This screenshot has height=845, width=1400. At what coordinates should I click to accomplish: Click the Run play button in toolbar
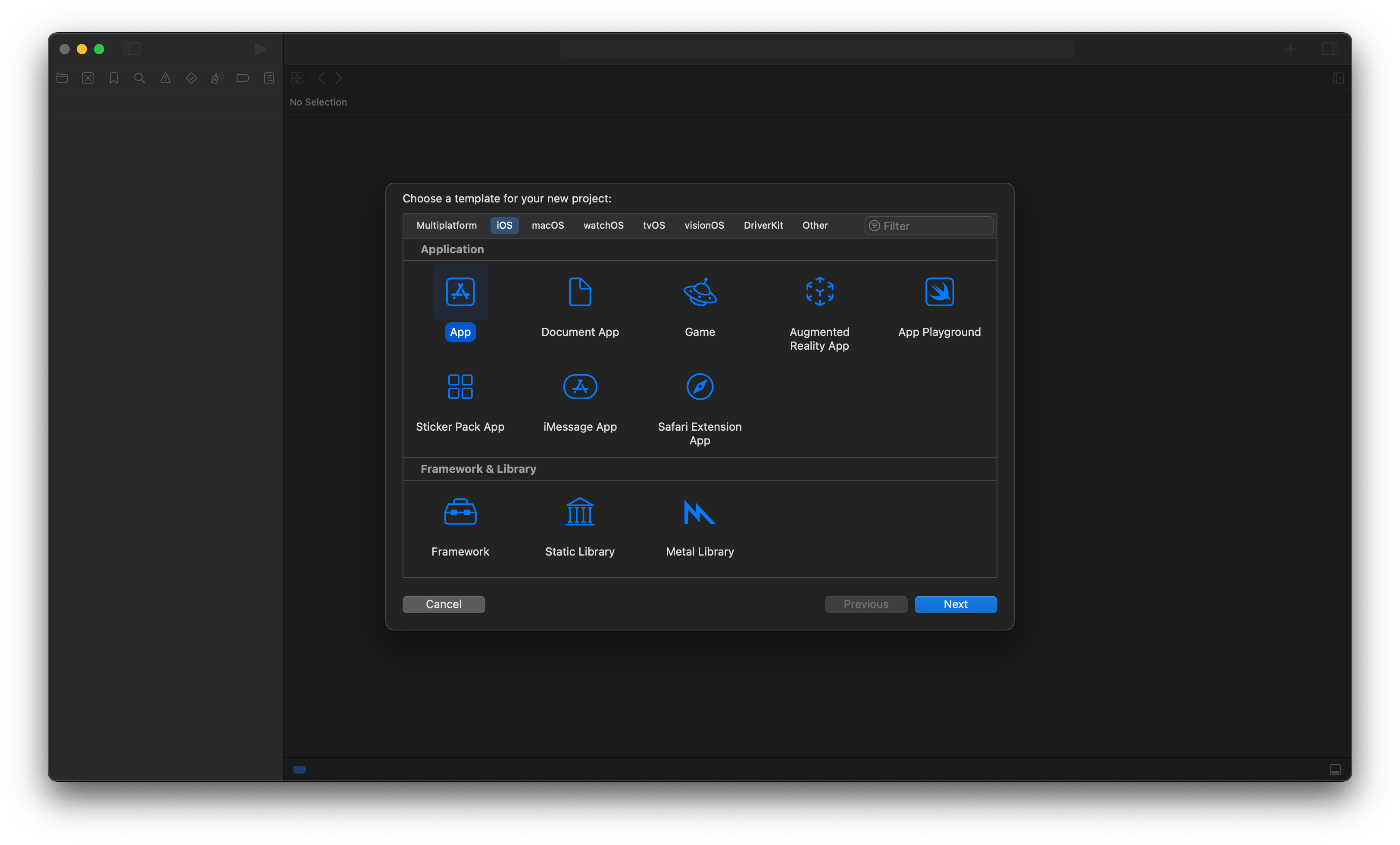[260, 49]
